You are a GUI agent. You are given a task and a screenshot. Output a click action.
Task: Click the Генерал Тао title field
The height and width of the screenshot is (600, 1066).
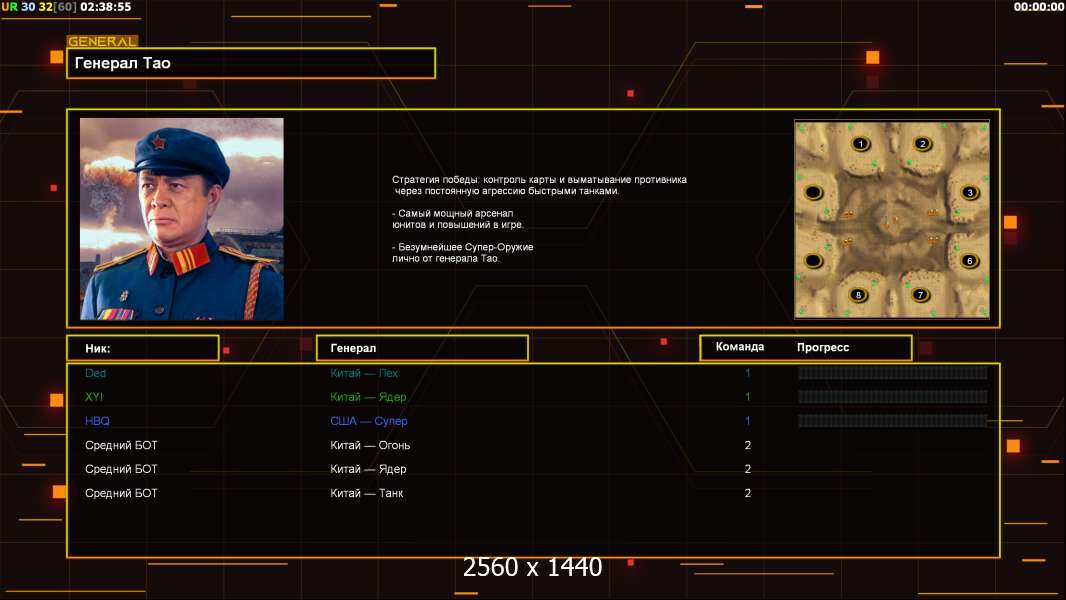click(251, 63)
